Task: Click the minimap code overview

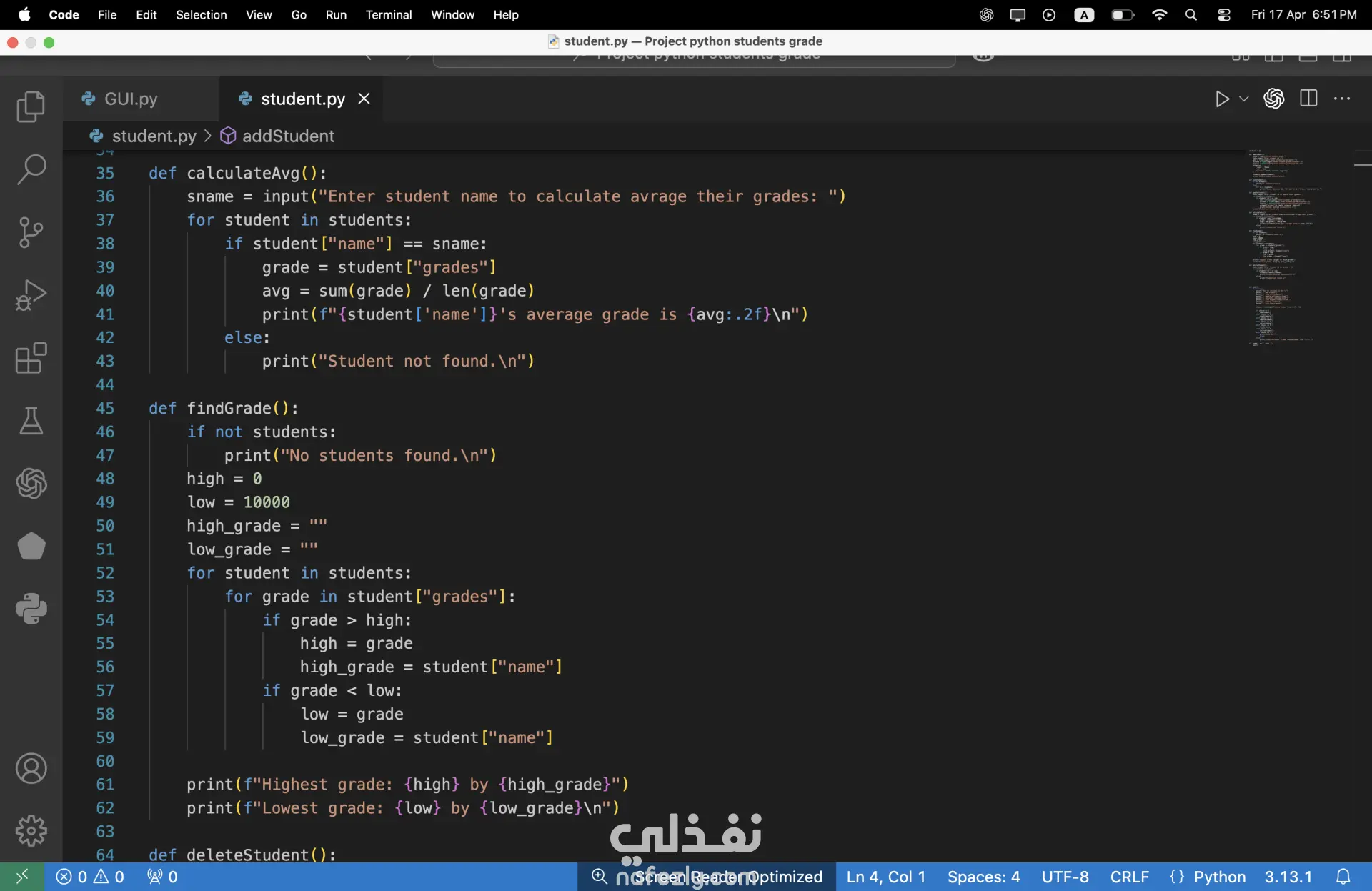Action: click(x=1286, y=248)
